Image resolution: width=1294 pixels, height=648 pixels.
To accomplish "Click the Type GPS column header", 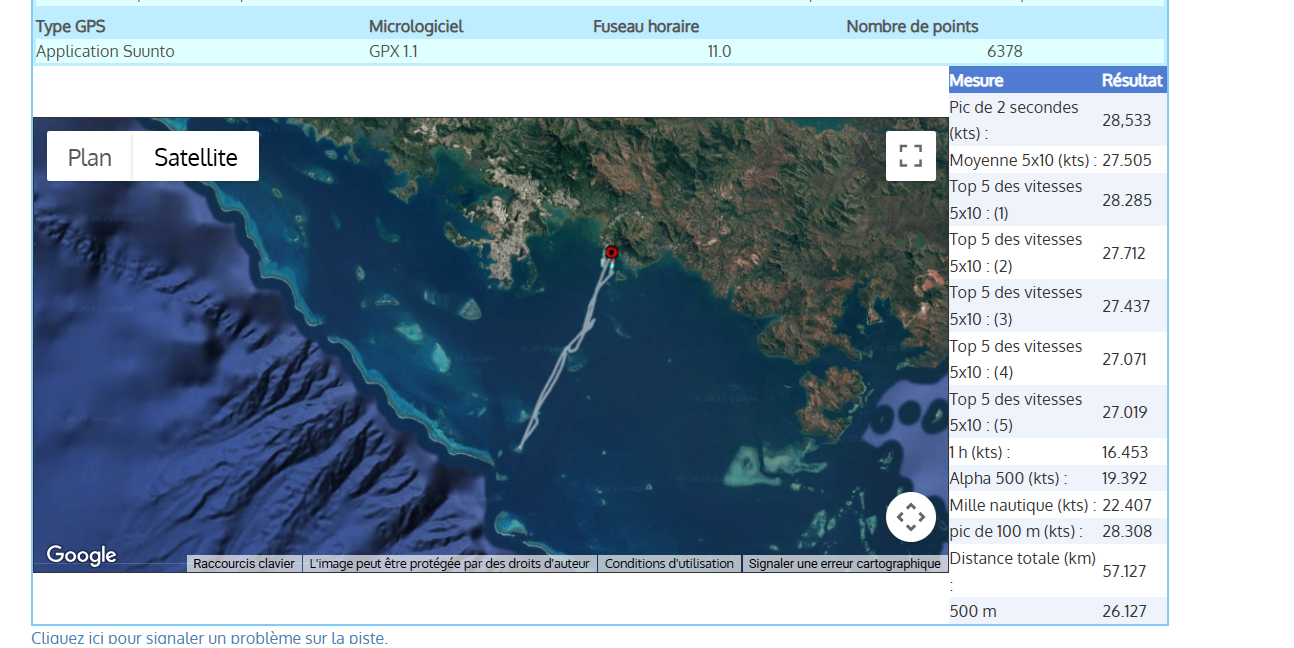I will (70, 27).
